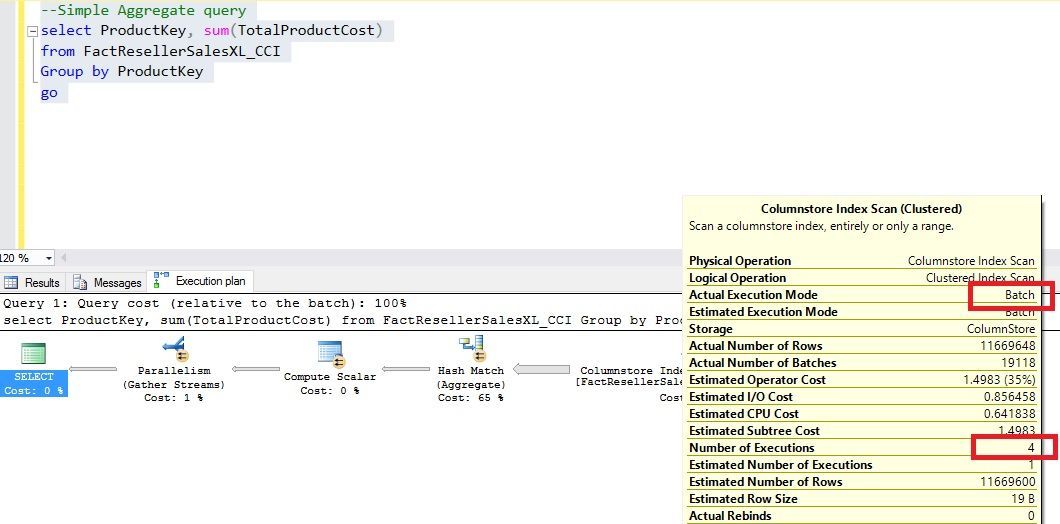
Task: Click the comment line Simple Aggregate query
Action: [x=143, y=11]
